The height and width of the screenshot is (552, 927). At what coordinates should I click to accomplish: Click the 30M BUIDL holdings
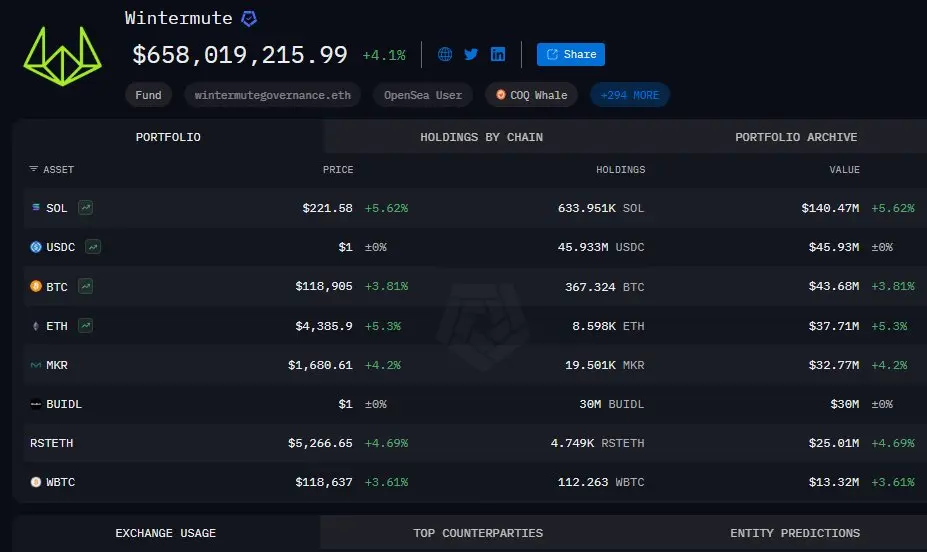(612, 404)
